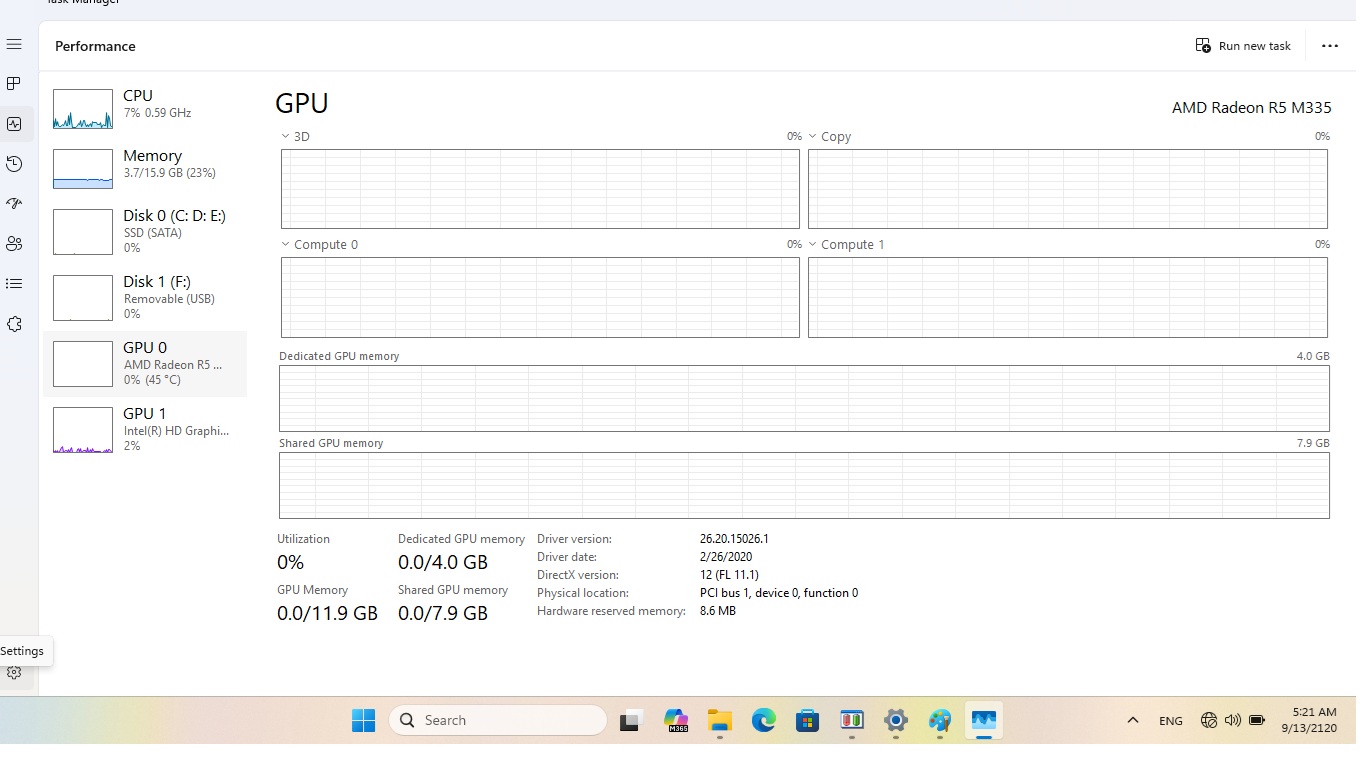Open the Details page icon
This screenshot has width=1366, height=768.
tap(14, 284)
